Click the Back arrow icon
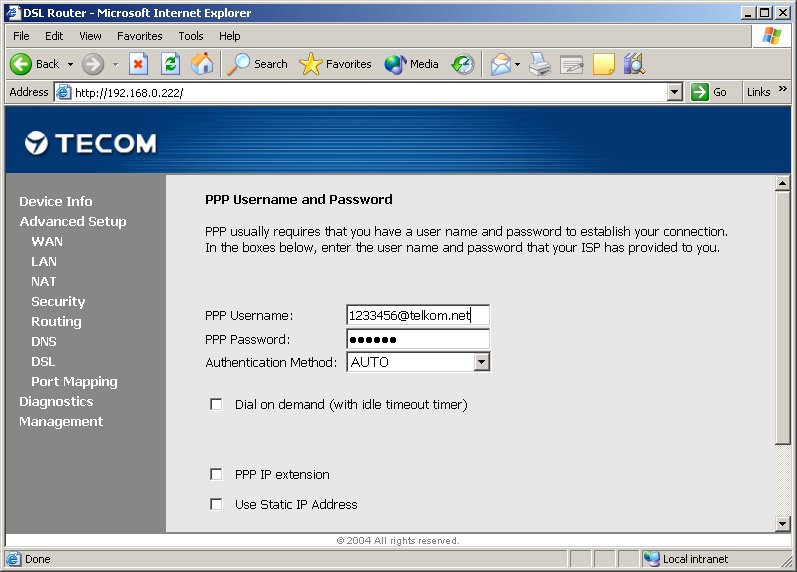The image size is (797, 572). pyautogui.click(x=21, y=64)
